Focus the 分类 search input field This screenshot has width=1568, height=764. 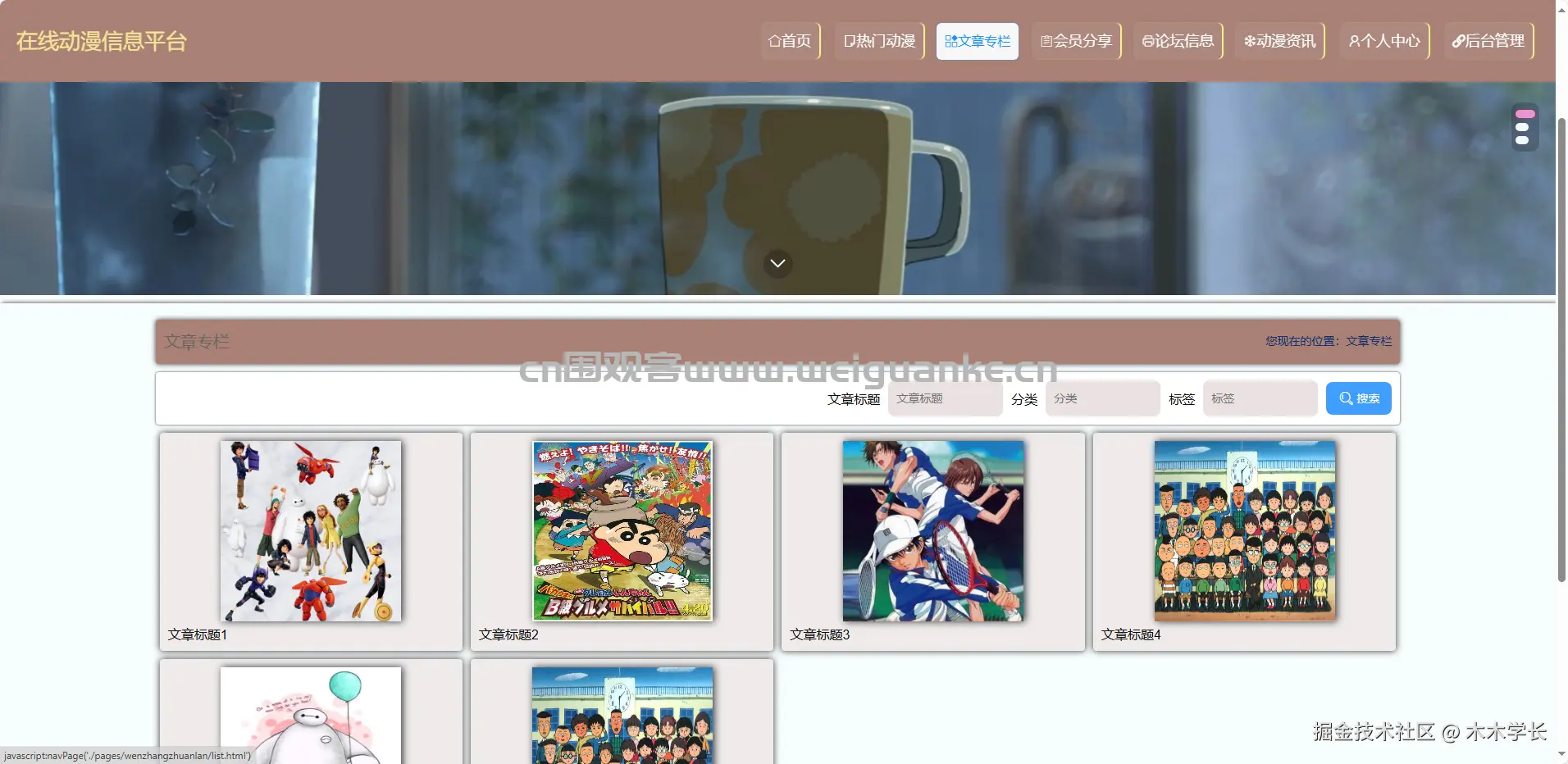[1103, 398]
